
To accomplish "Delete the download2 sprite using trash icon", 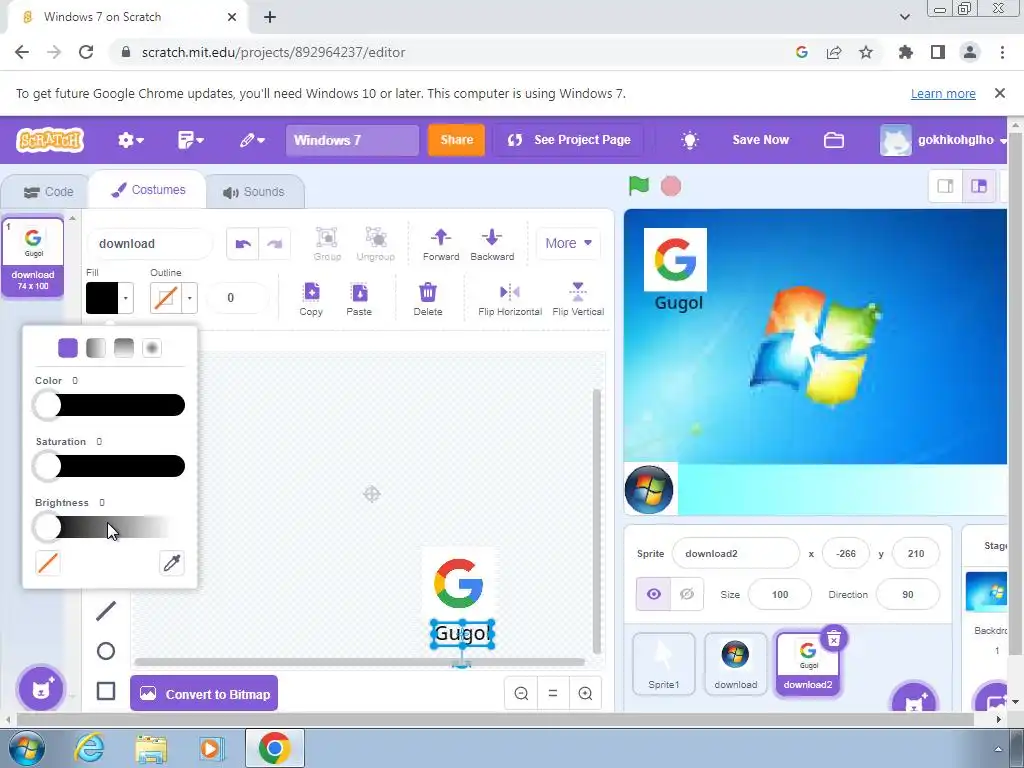I will (x=834, y=639).
